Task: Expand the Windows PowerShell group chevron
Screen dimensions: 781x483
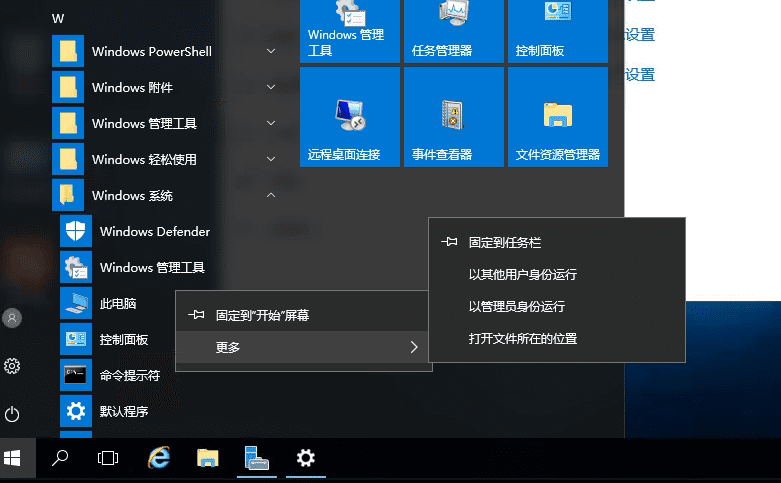Action: [271, 51]
